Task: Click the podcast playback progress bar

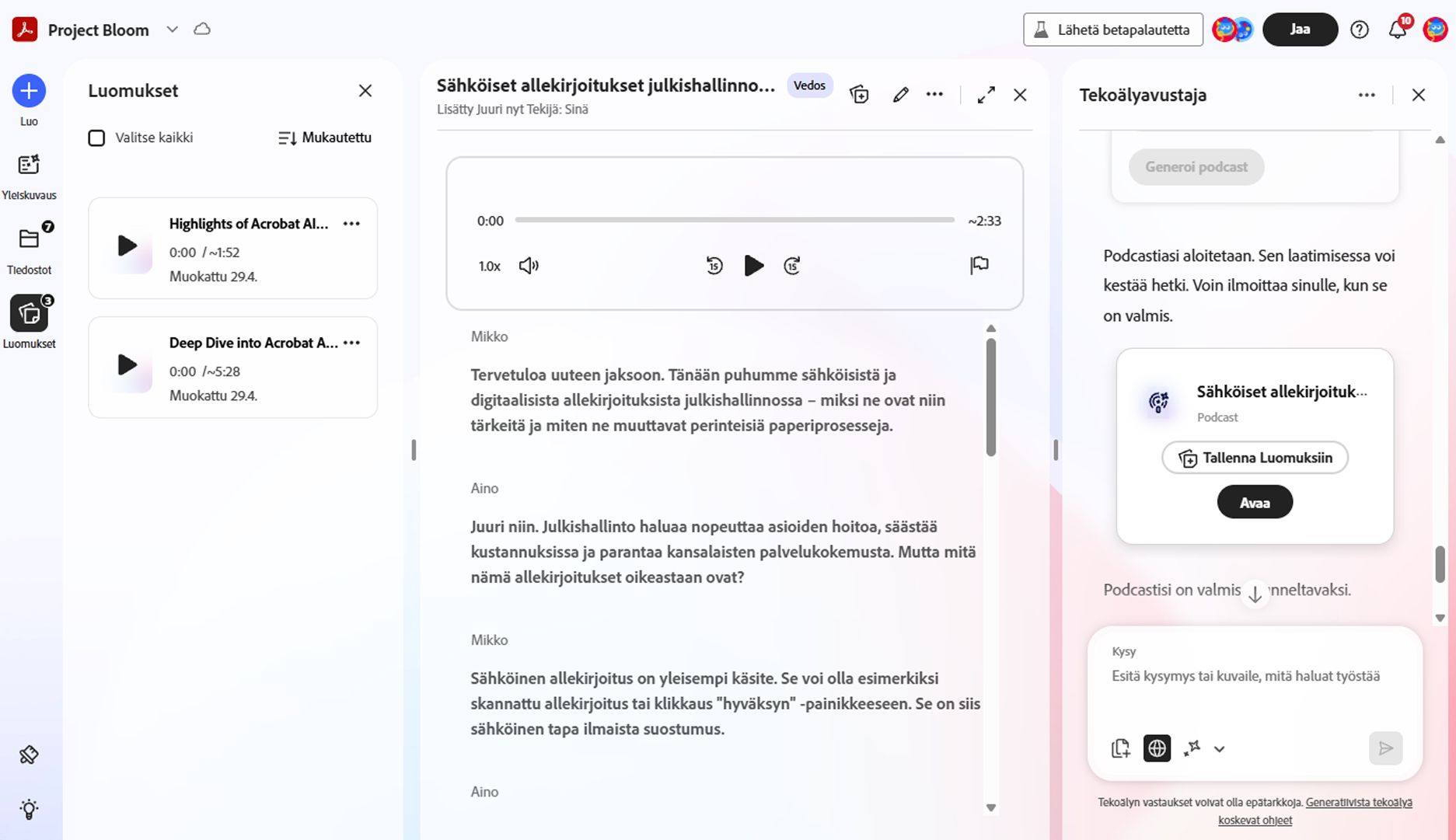Action: [x=735, y=220]
